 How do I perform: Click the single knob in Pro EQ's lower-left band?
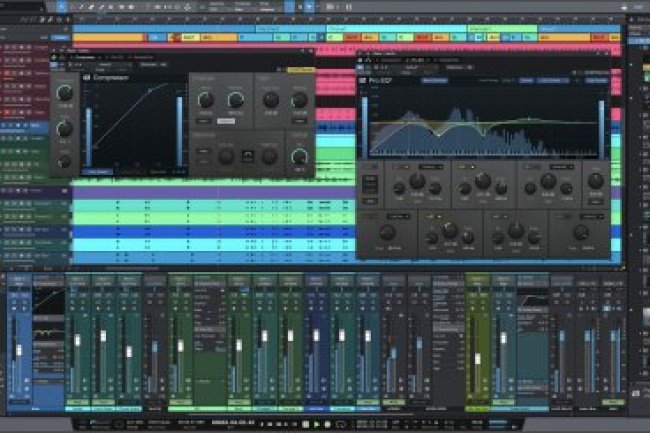click(388, 232)
